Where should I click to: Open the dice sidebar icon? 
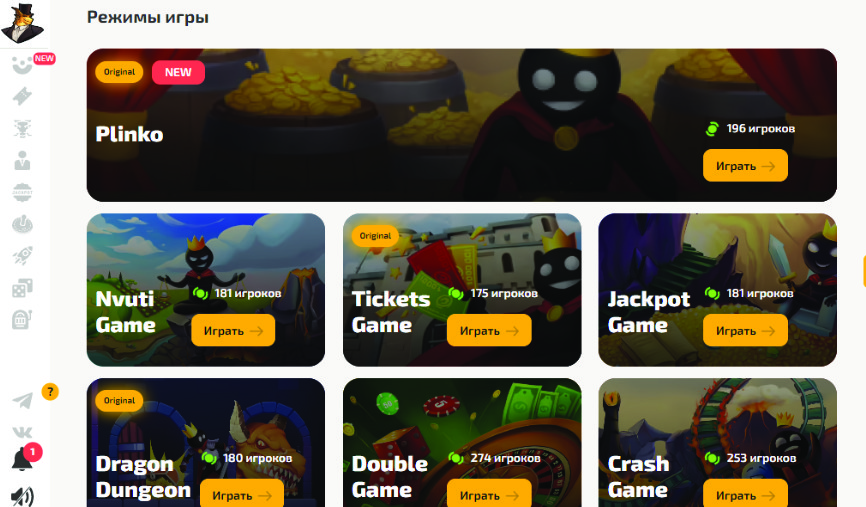23,288
